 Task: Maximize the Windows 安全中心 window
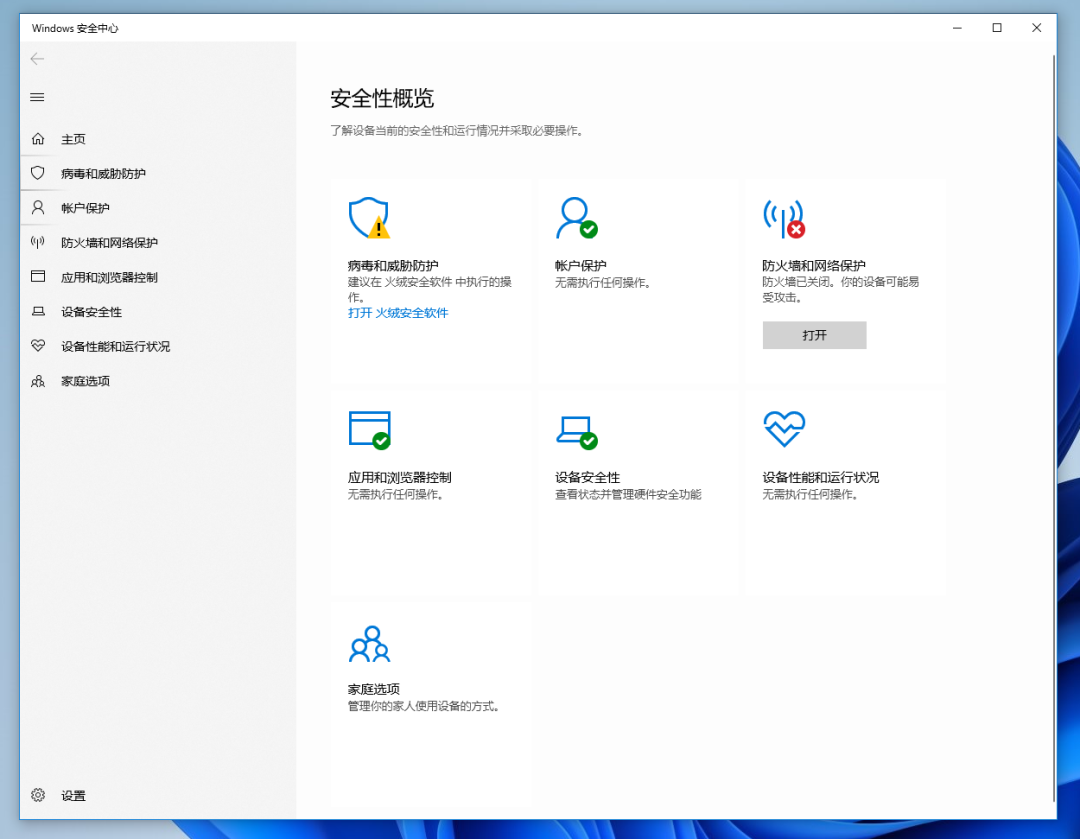997,28
